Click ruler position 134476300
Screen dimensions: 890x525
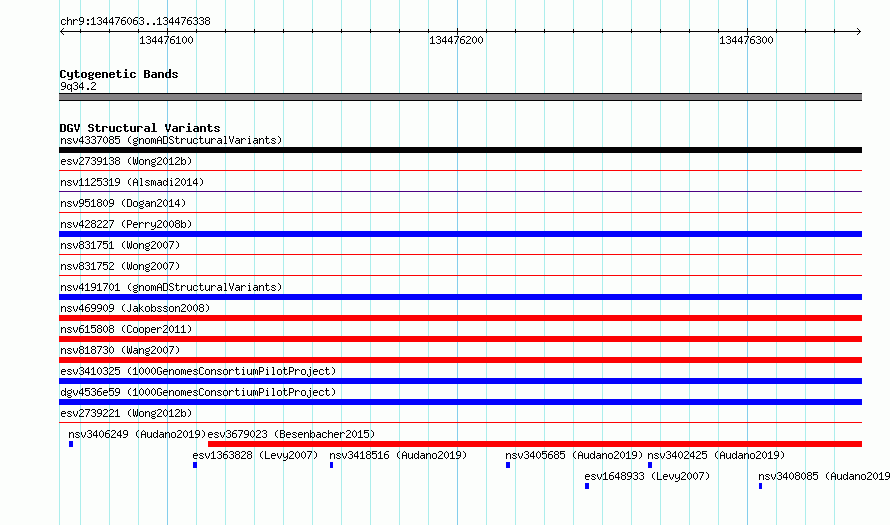(746, 40)
